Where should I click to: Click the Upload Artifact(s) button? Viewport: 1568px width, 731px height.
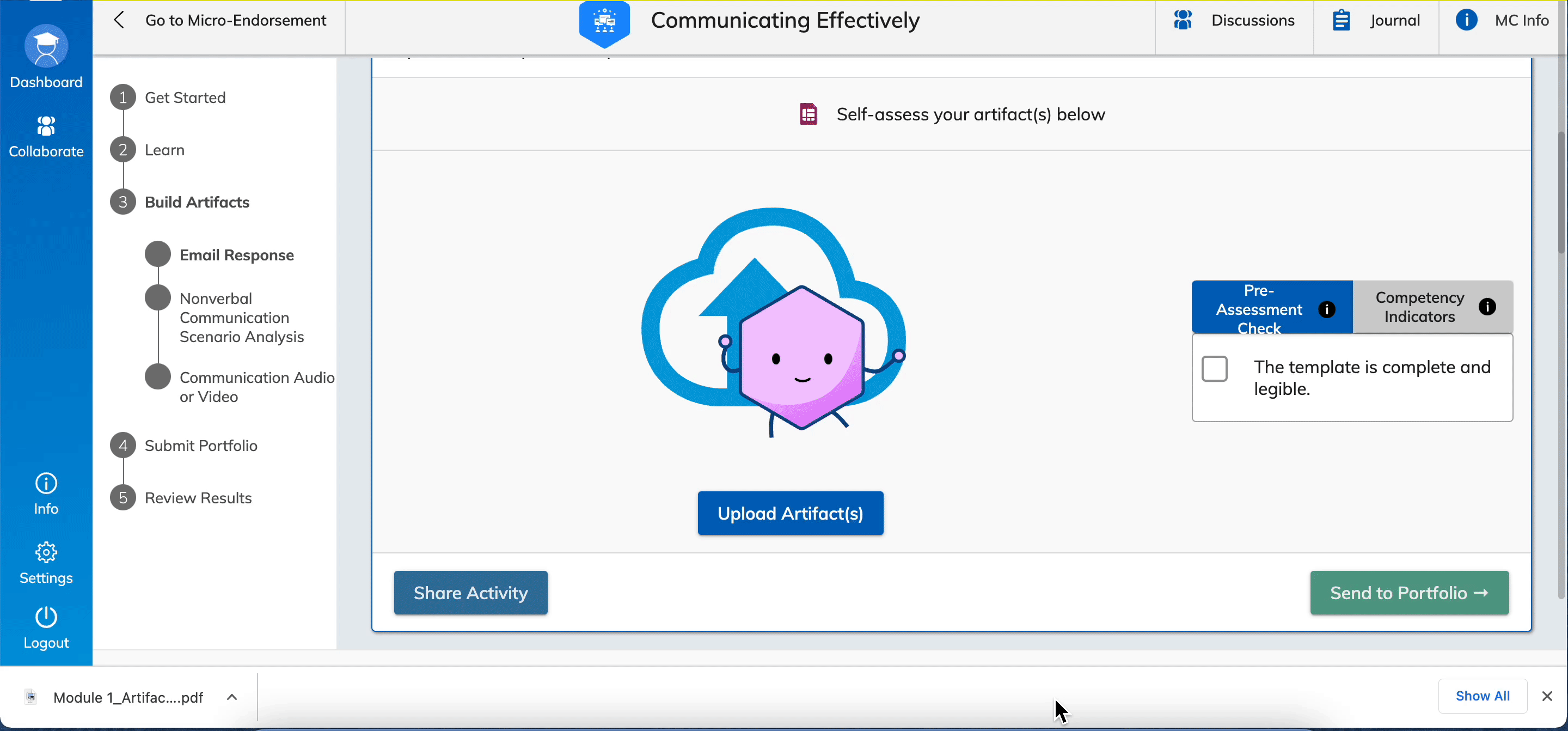point(790,514)
